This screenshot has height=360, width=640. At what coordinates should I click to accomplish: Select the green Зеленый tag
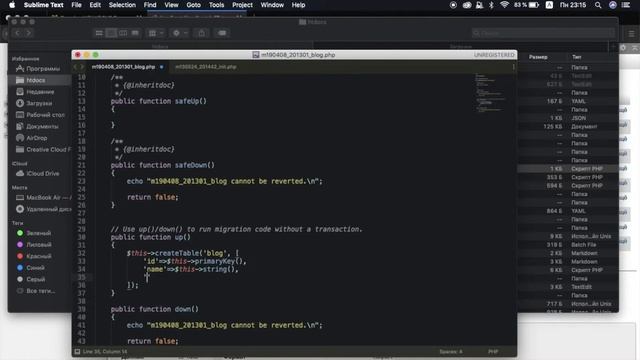(x=40, y=233)
